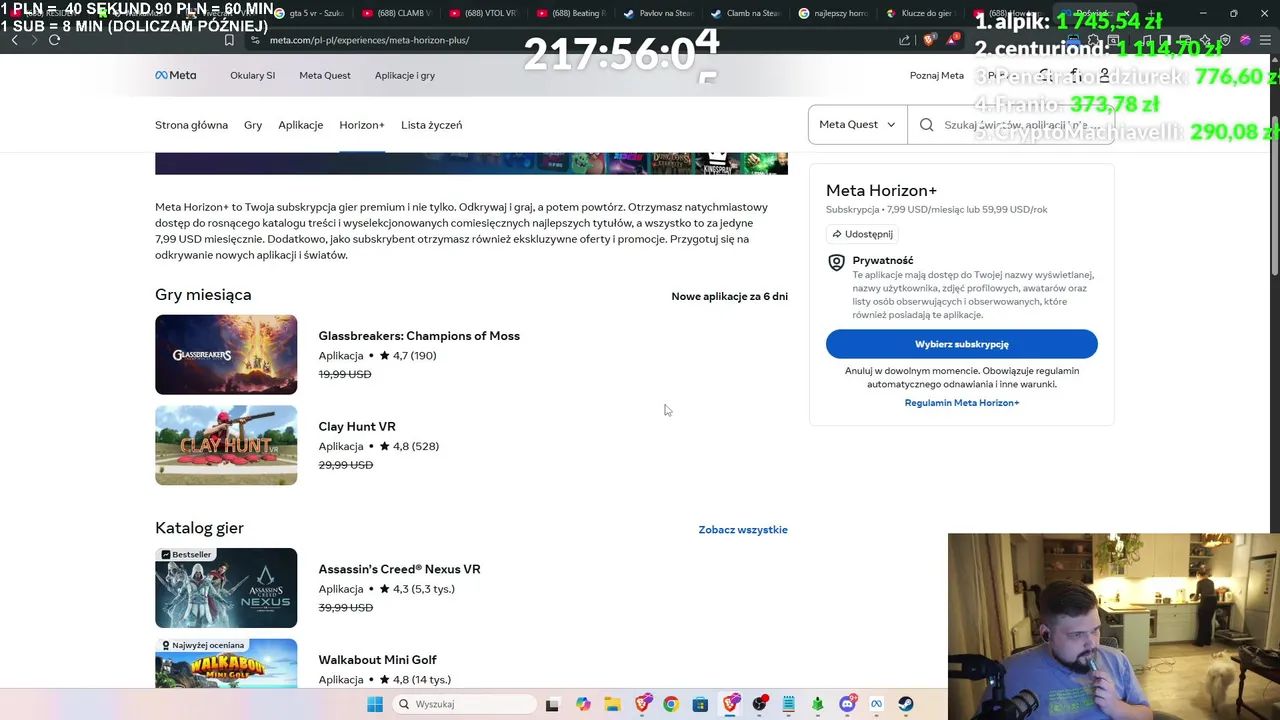Open Notepad from the taskbar
Viewport: 1280px width, 720px height.
coord(788,704)
